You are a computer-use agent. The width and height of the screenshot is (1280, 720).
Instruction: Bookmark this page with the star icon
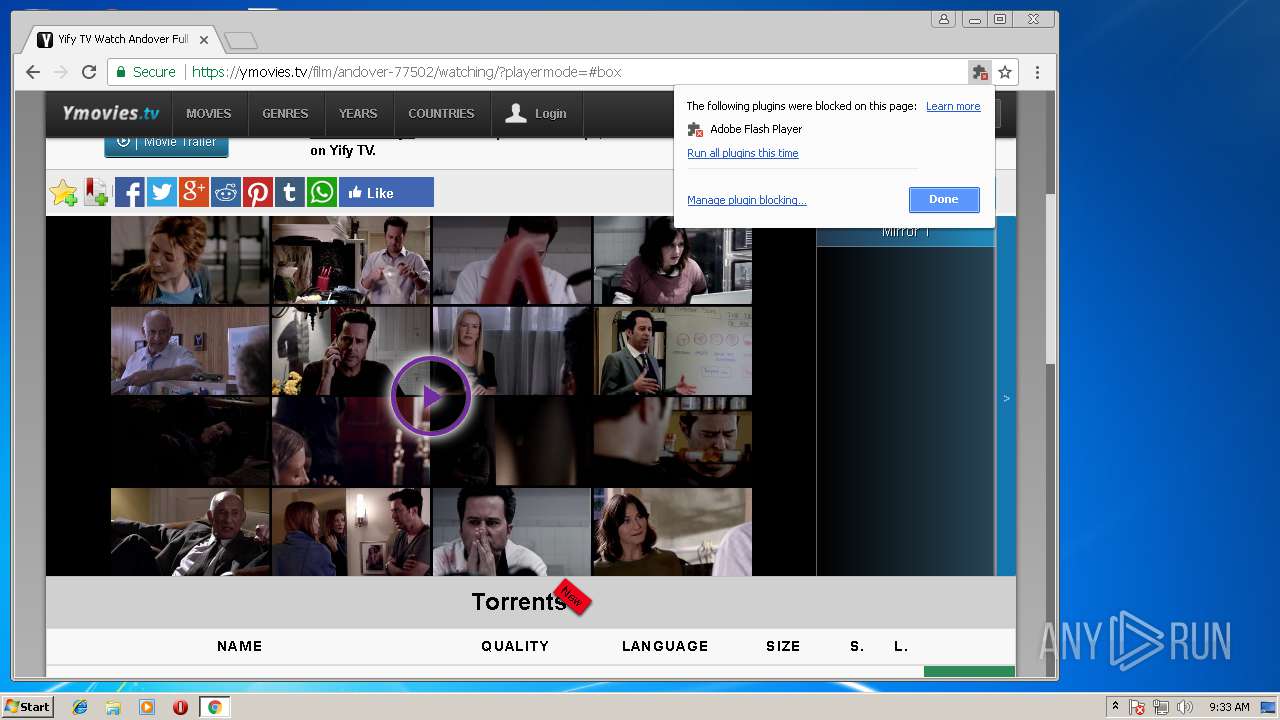click(x=1005, y=72)
